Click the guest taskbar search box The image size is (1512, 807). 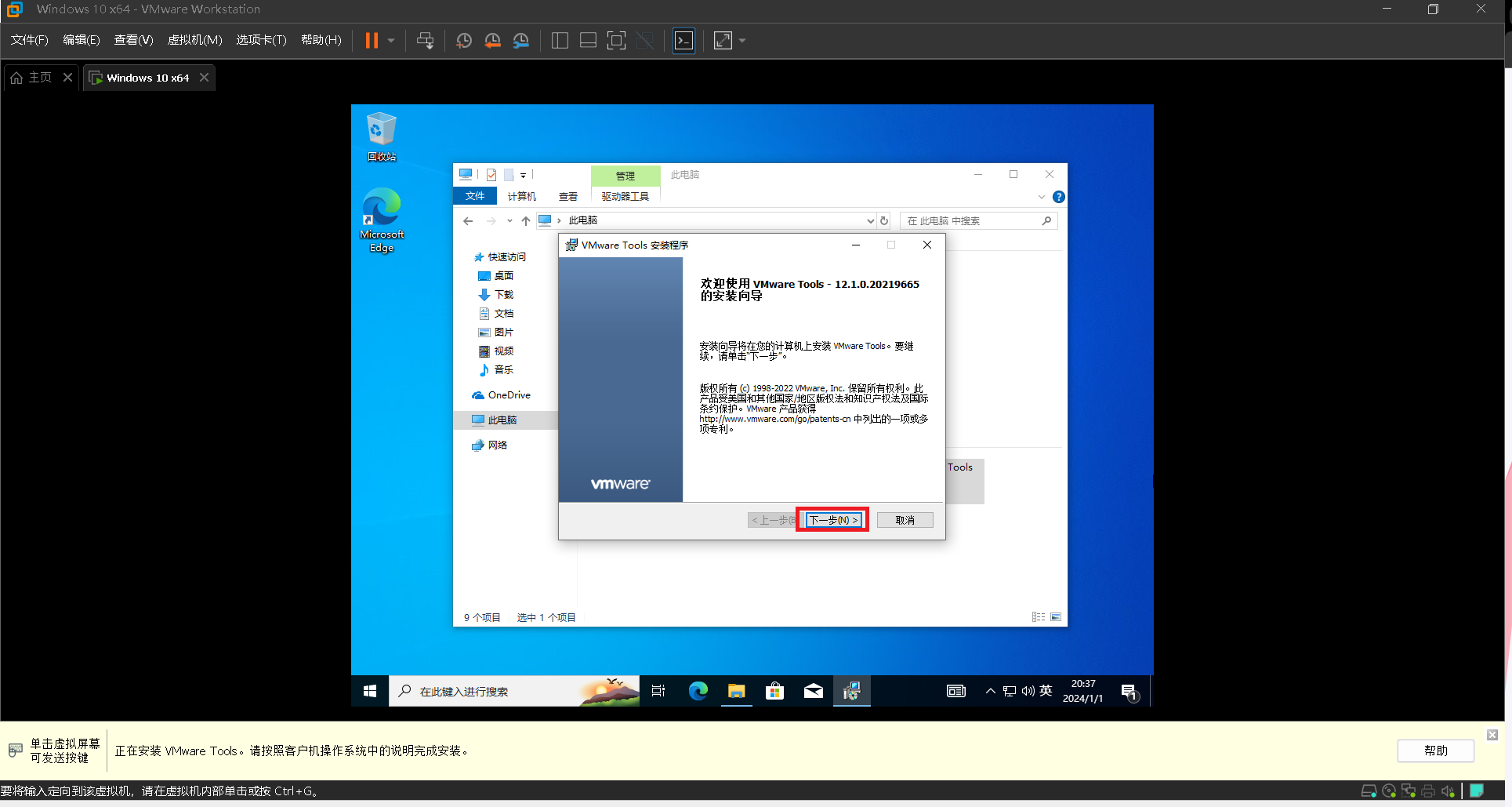(514, 691)
